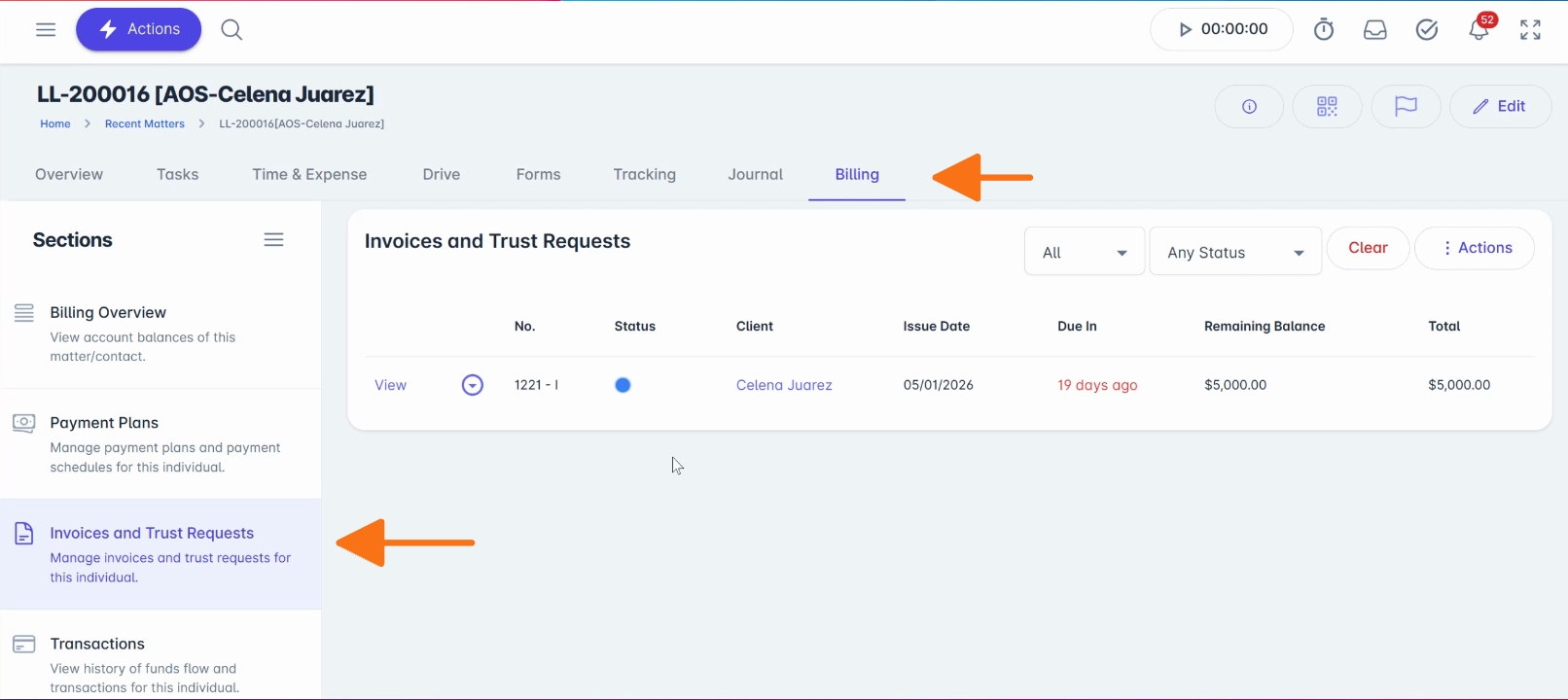Open client Celena Juarez link
The width and height of the screenshot is (1568, 700).
pos(784,385)
